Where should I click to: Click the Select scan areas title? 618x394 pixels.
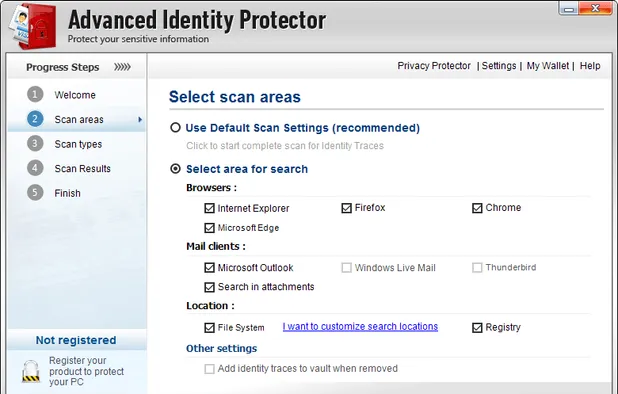(235, 97)
